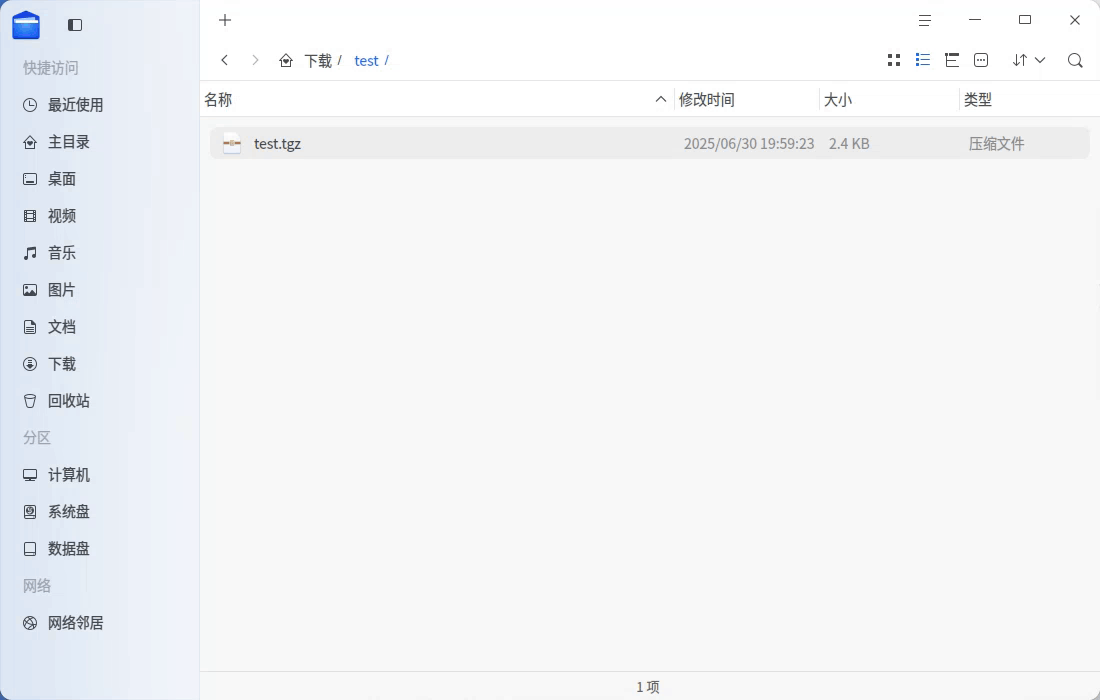This screenshot has width=1100, height=700.
Task: Click the blue file manager app icon
Action: pyautogui.click(x=26, y=25)
